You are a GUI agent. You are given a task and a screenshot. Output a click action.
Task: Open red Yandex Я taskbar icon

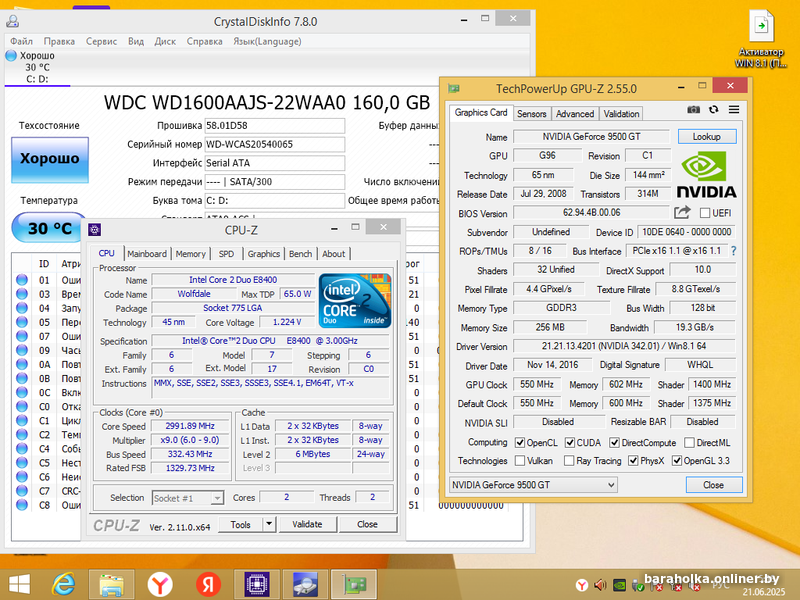point(208,584)
